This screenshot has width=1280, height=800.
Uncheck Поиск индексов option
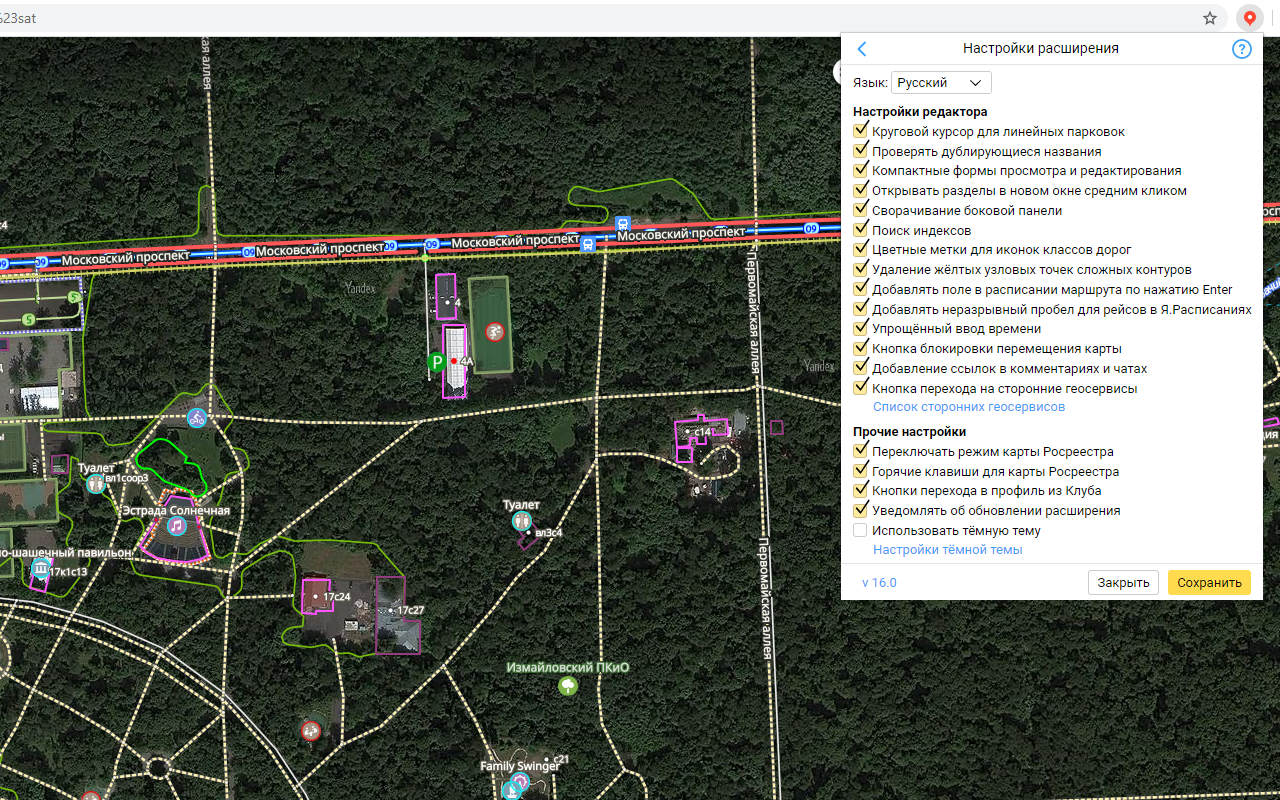click(860, 230)
